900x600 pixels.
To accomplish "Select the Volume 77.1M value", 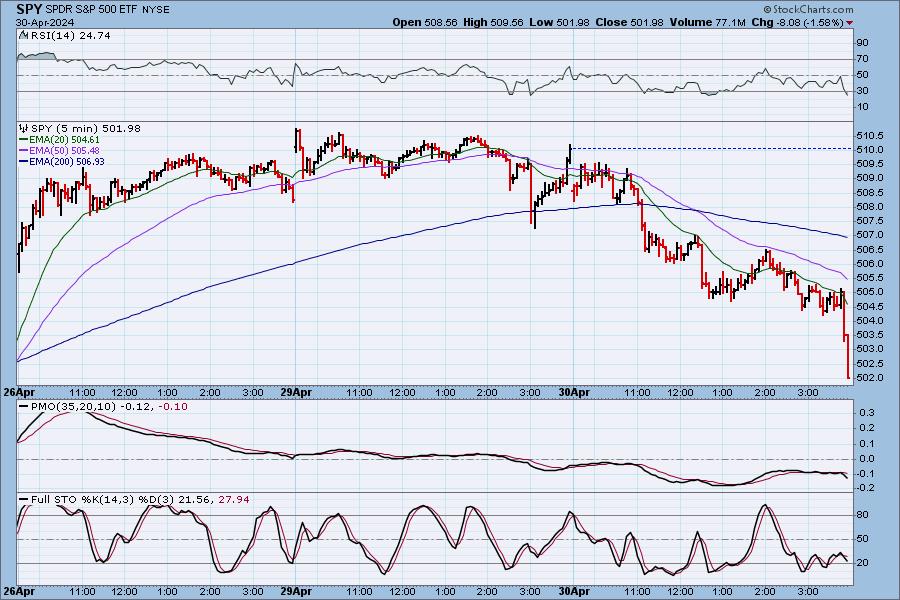I will click(707, 22).
